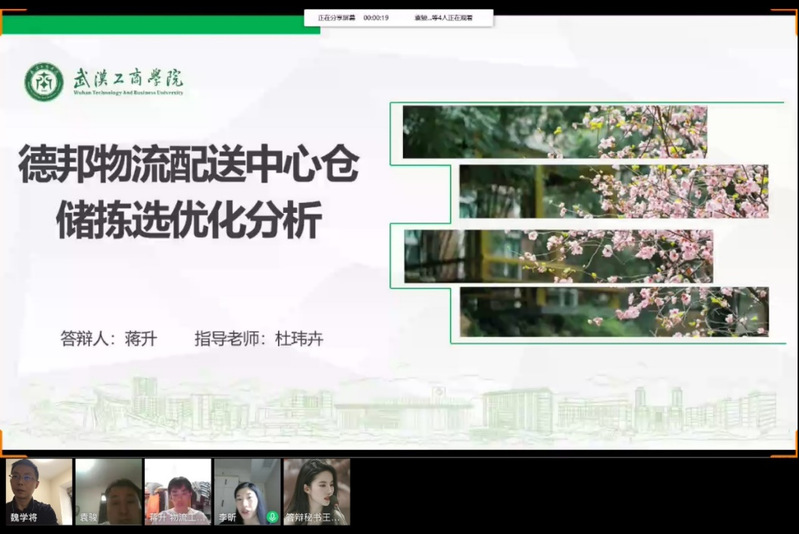Click the 00:00:19 sharing timer
The image size is (799, 534).
pyautogui.click(x=376, y=17)
